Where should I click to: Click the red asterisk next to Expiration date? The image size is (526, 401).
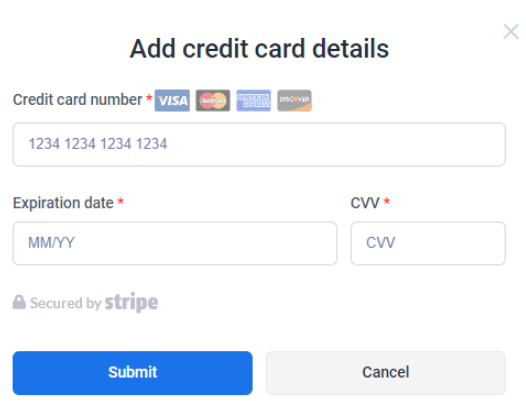click(120, 201)
